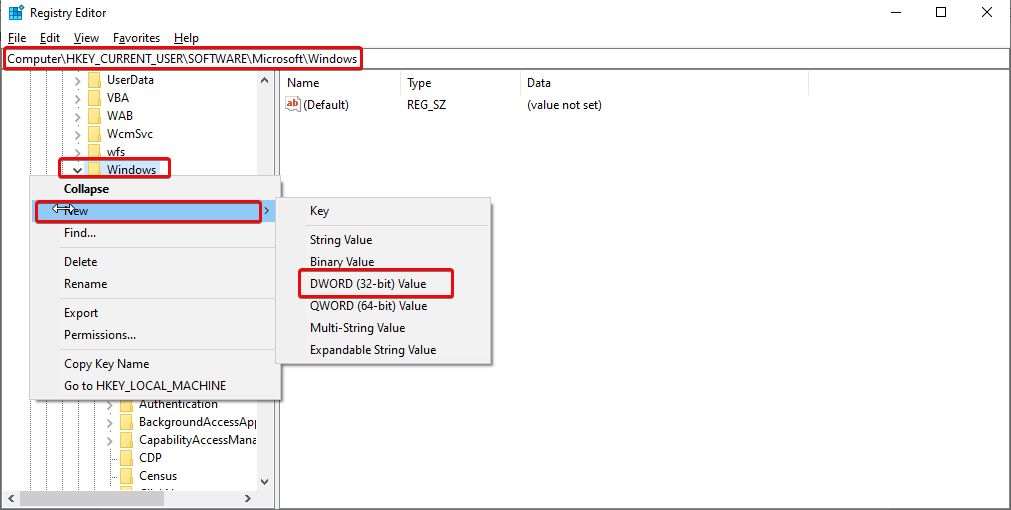Select the UserData key label
1011x510 pixels.
point(130,80)
